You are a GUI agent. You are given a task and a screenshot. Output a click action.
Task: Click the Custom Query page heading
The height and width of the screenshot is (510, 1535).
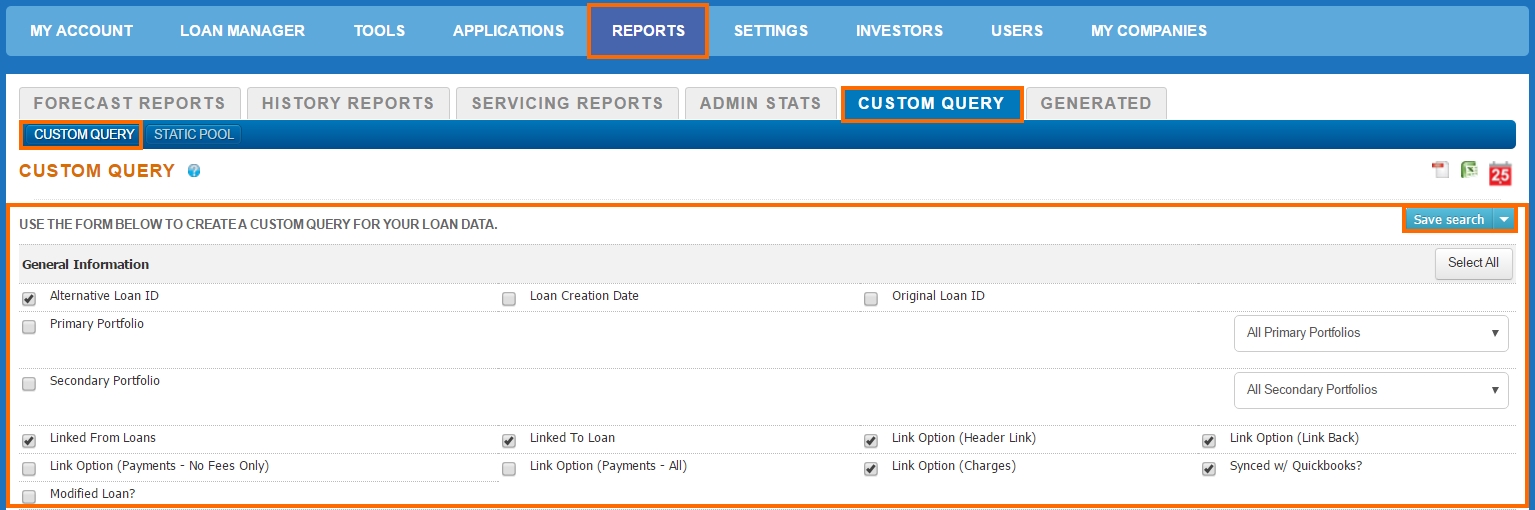click(x=97, y=171)
